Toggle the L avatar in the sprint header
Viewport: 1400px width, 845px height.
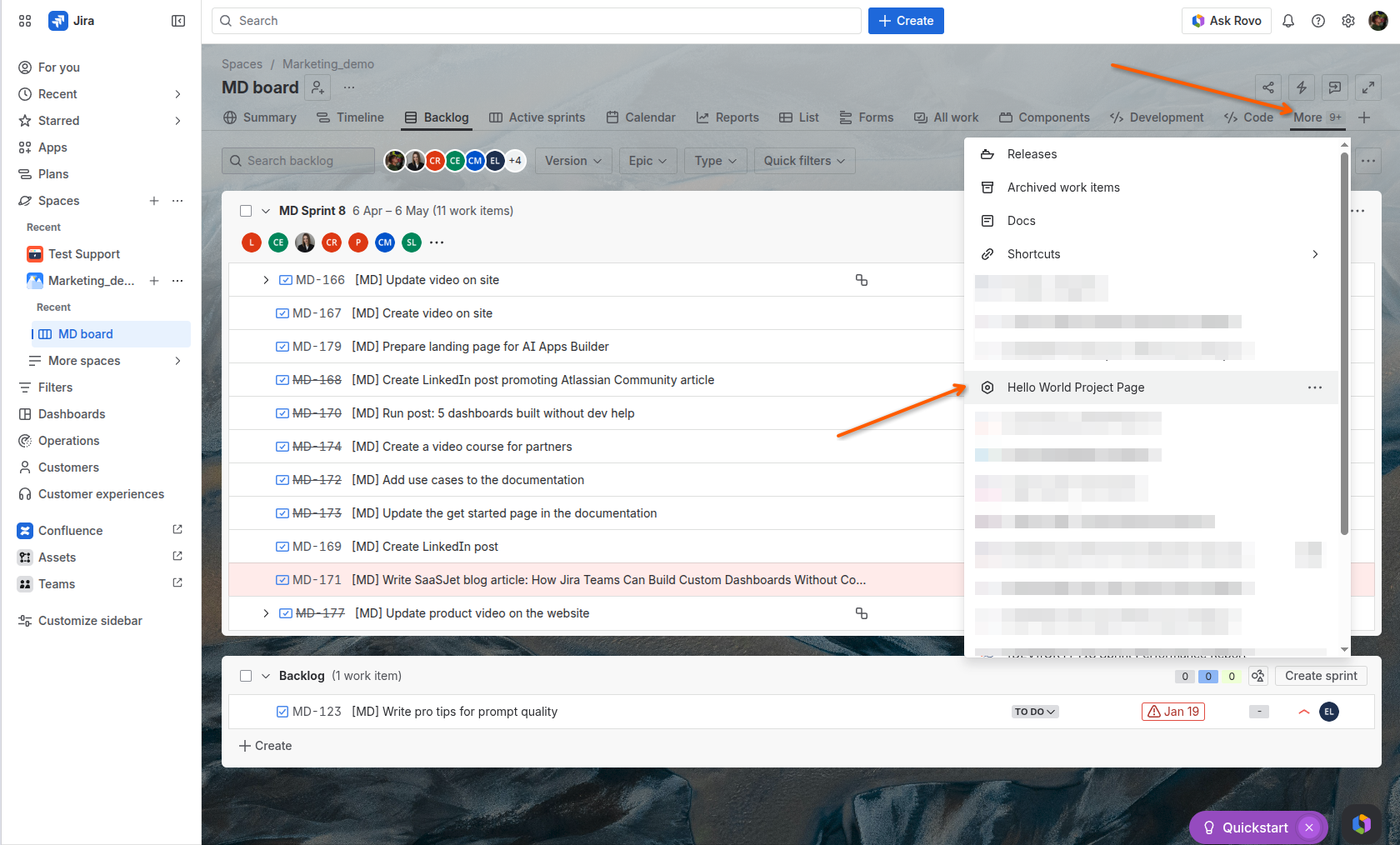coord(252,242)
